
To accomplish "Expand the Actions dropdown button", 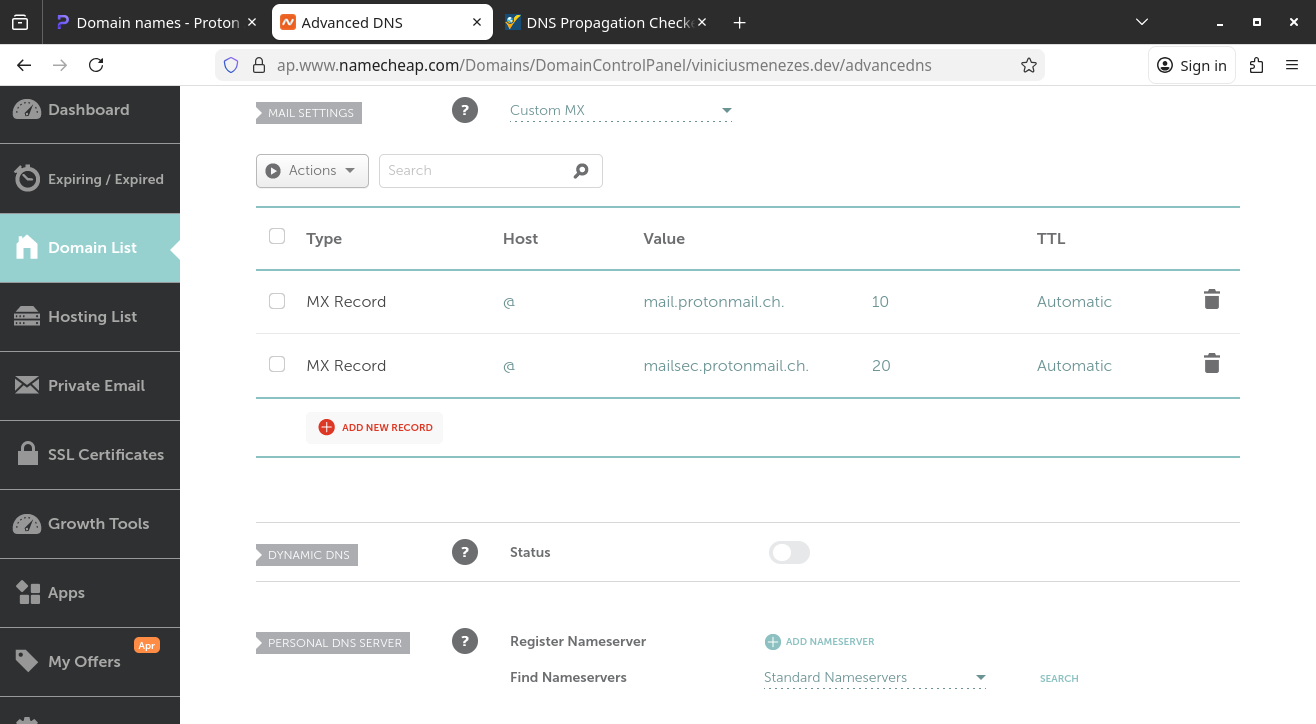I will [x=312, y=171].
